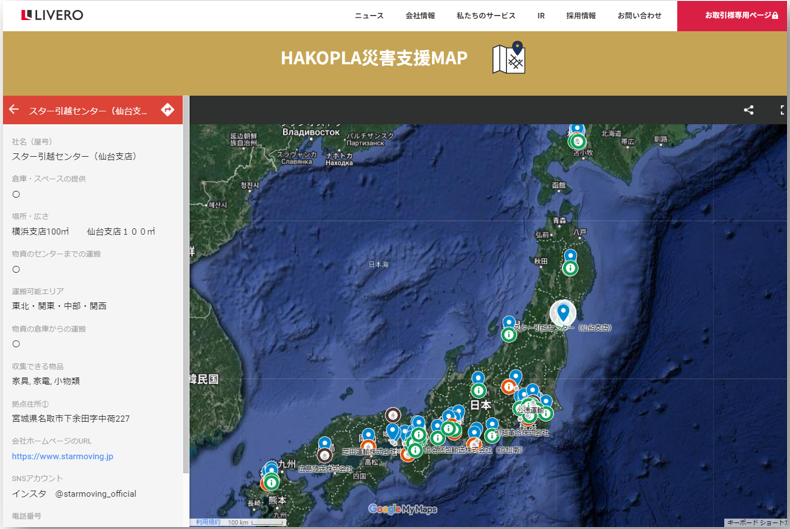
Task: Click the 運搬可能エリア field label
Action: 38,291
